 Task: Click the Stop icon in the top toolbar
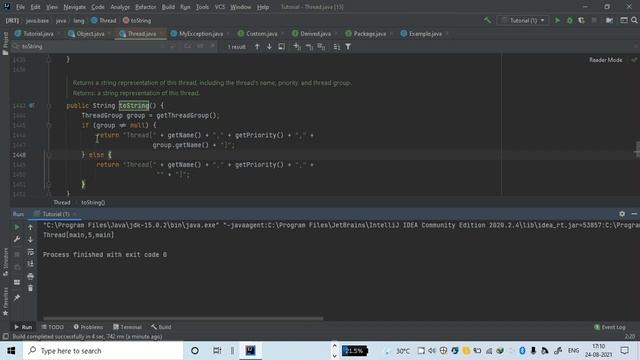594,20
